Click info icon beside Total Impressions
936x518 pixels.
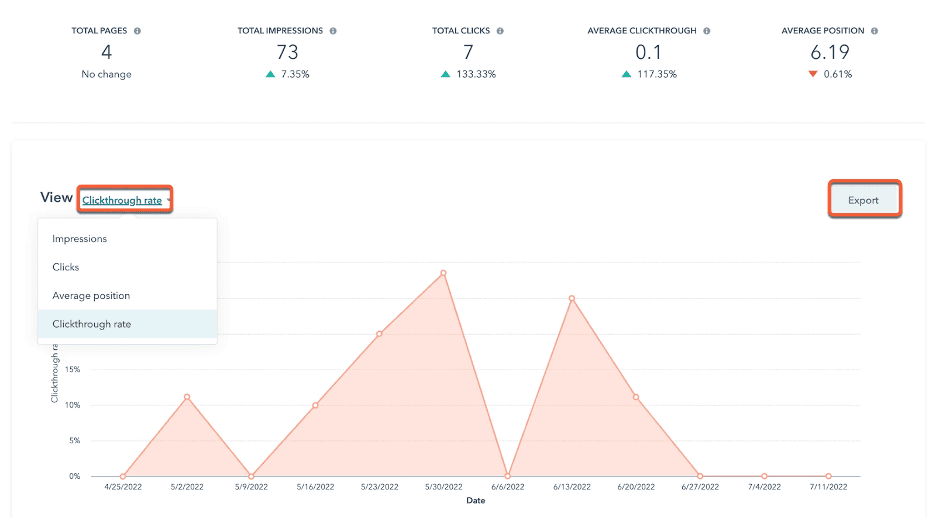pyautogui.click(x=333, y=31)
